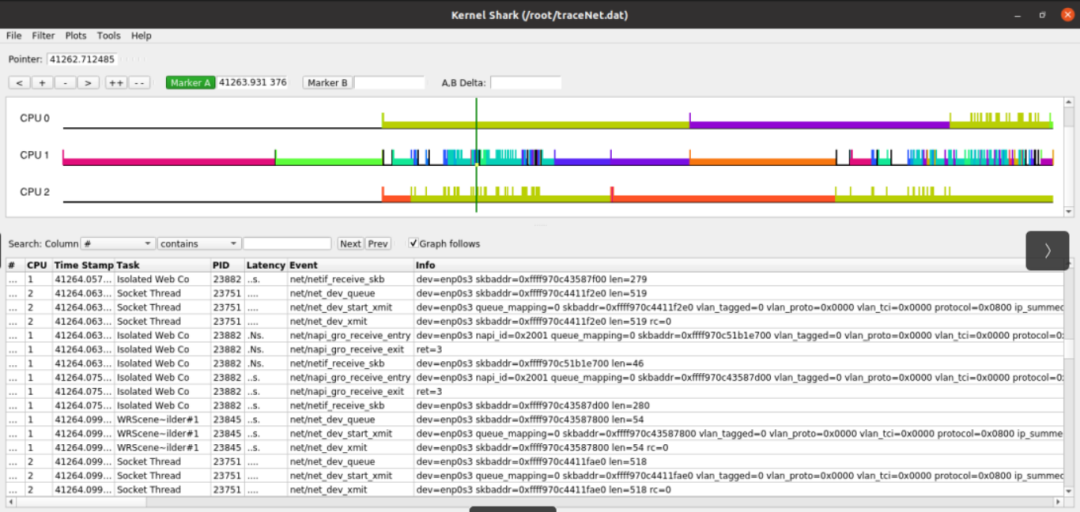
Task: Select the net_dev_xmit row with len=518 rc=0
Action: click(534, 489)
